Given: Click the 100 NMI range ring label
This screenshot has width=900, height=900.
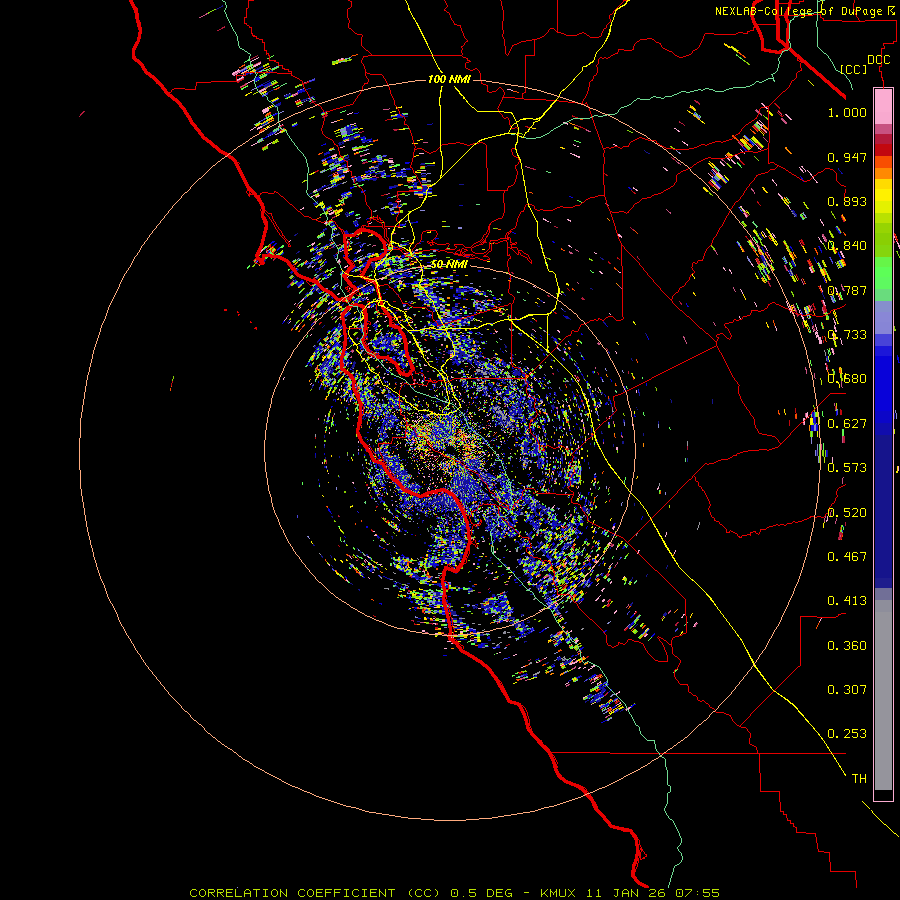Looking at the screenshot, I should pos(449,79).
